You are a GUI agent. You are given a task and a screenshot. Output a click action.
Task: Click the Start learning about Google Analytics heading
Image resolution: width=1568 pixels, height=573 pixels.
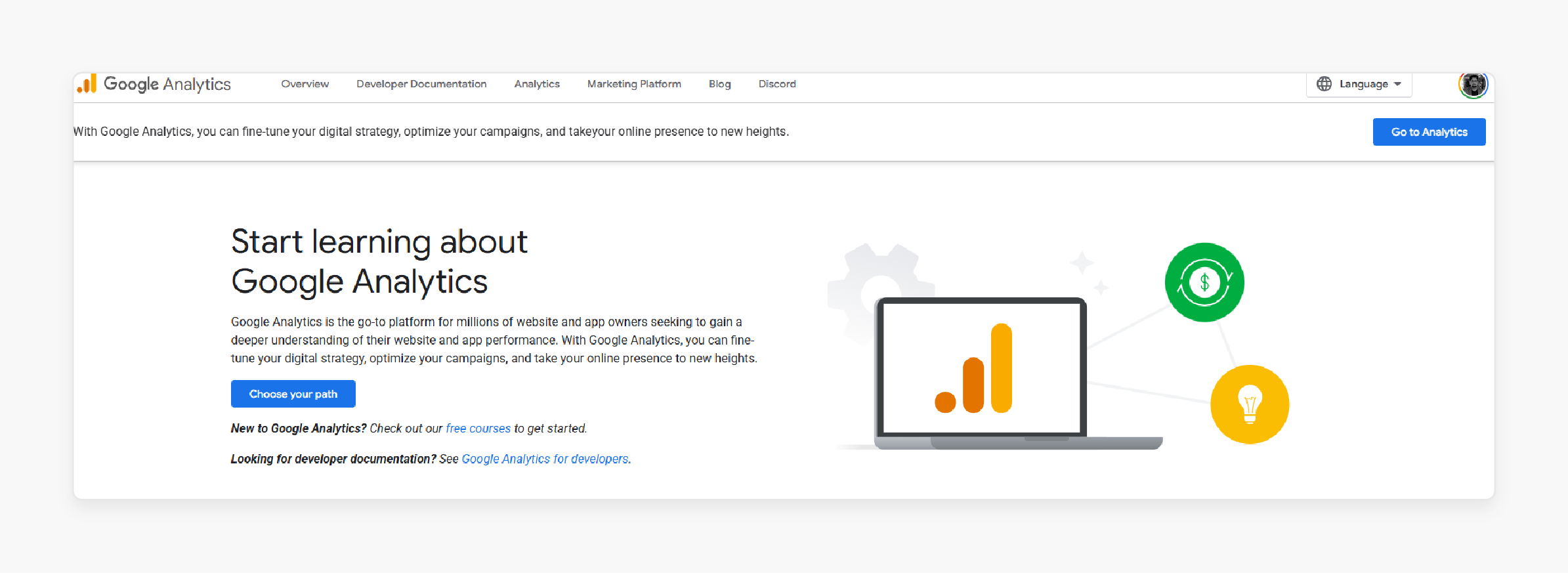[379, 261]
